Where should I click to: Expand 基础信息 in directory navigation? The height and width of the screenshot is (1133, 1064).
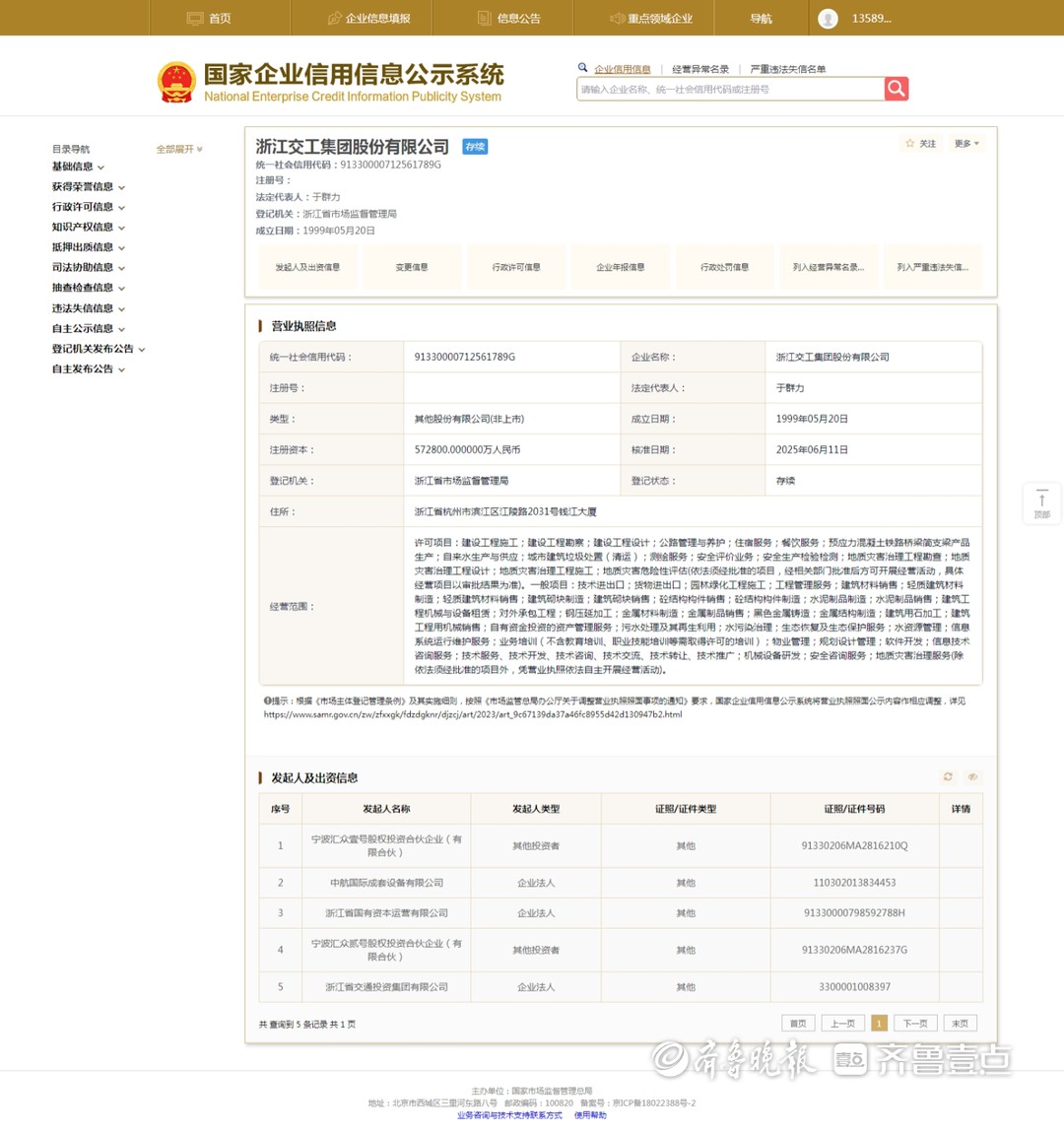click(77, 167)
